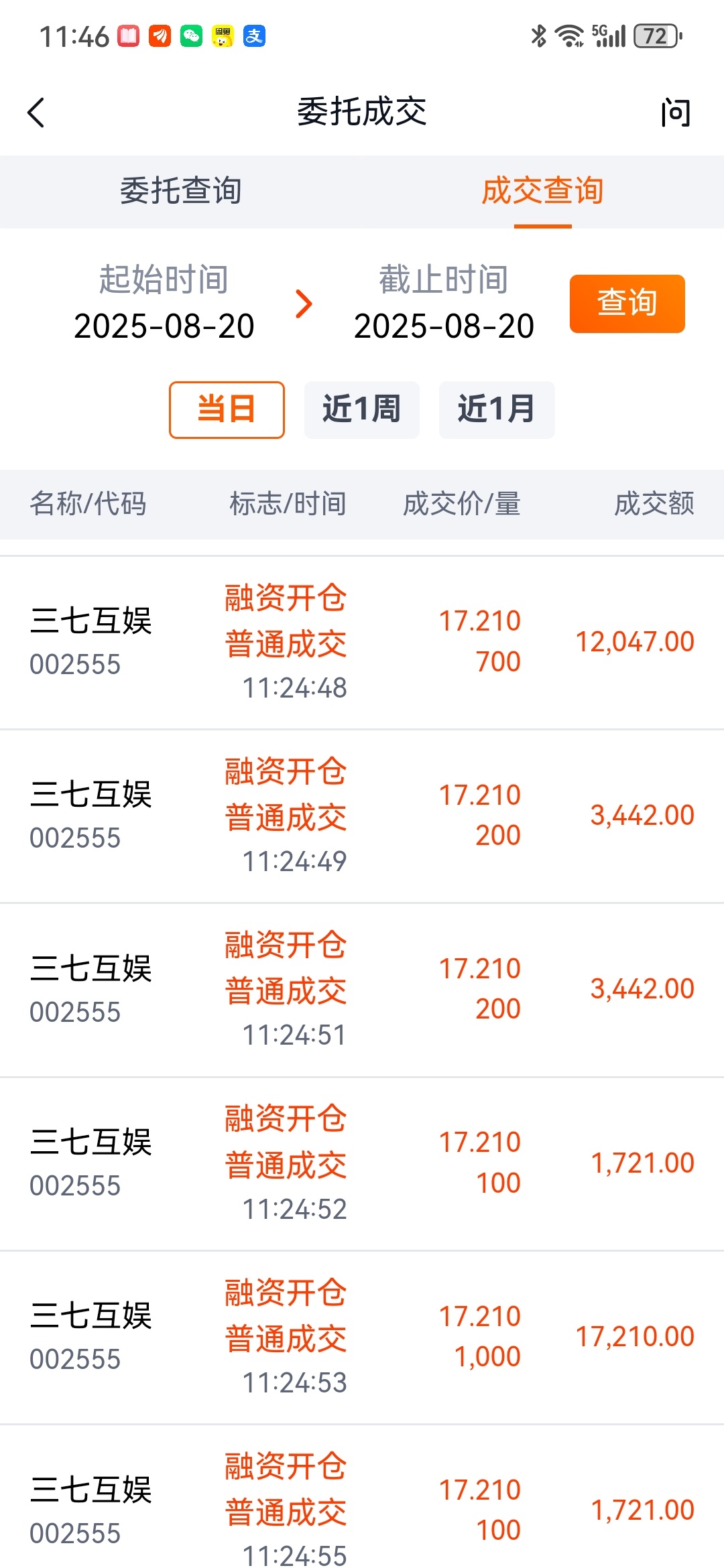The image size is (724, 1568).
Task: Open the 问 help icon
Action: pos(675,113)
